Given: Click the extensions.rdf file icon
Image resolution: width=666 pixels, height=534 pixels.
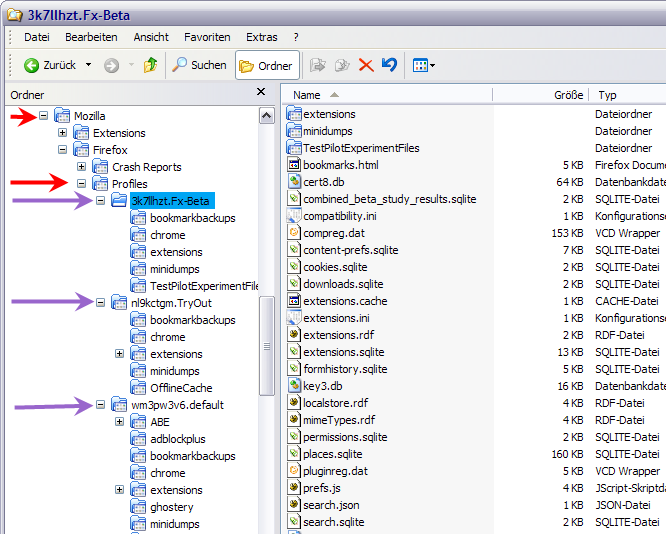Looking at the screenshot, I should tap(294, 335).
